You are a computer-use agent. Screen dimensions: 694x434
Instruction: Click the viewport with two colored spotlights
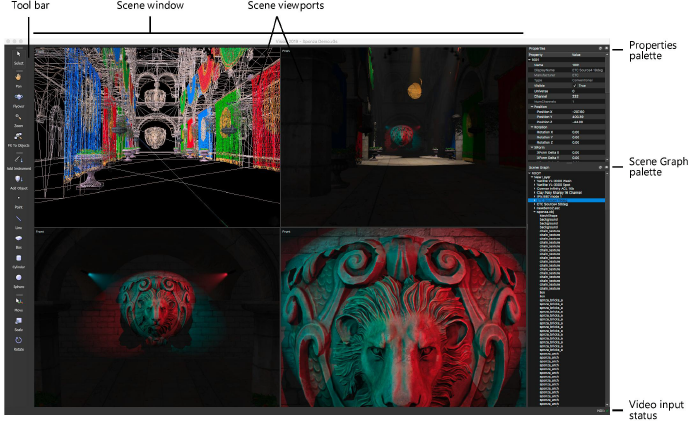click(x=157, y=317)
